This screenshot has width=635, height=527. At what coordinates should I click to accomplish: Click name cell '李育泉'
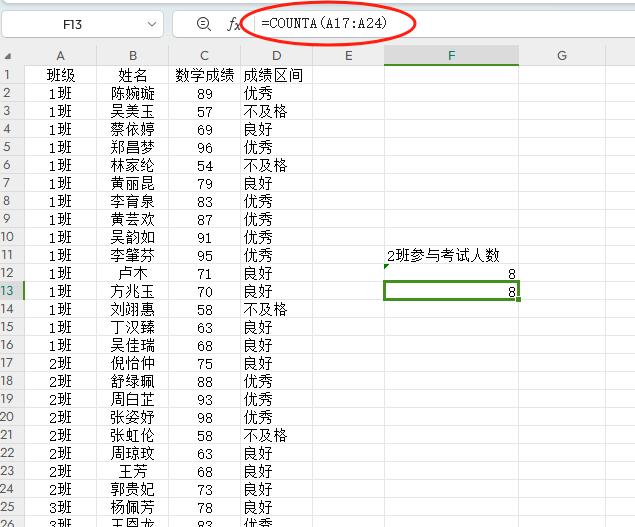pos(132,201)
